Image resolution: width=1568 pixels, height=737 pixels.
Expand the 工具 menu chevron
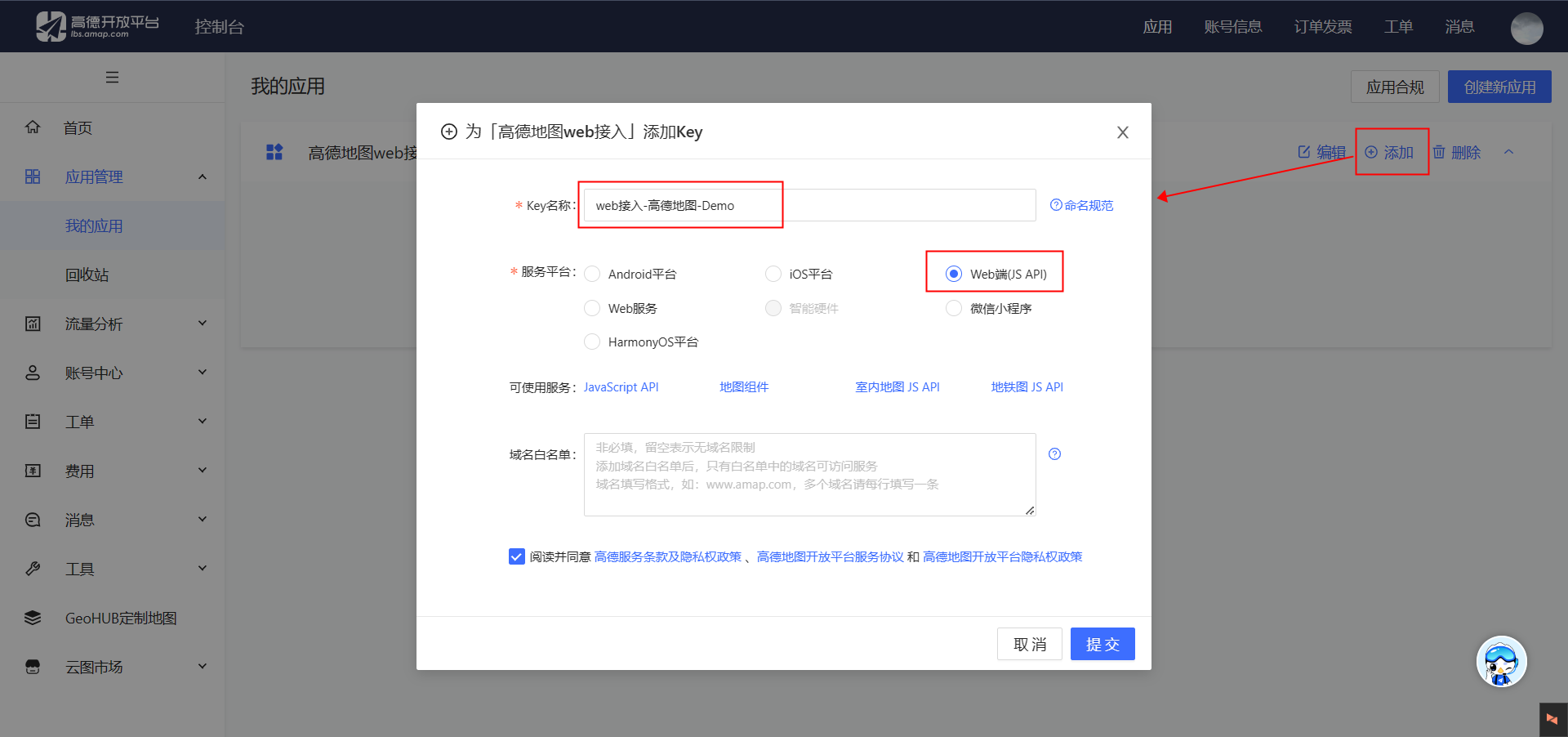203,569
